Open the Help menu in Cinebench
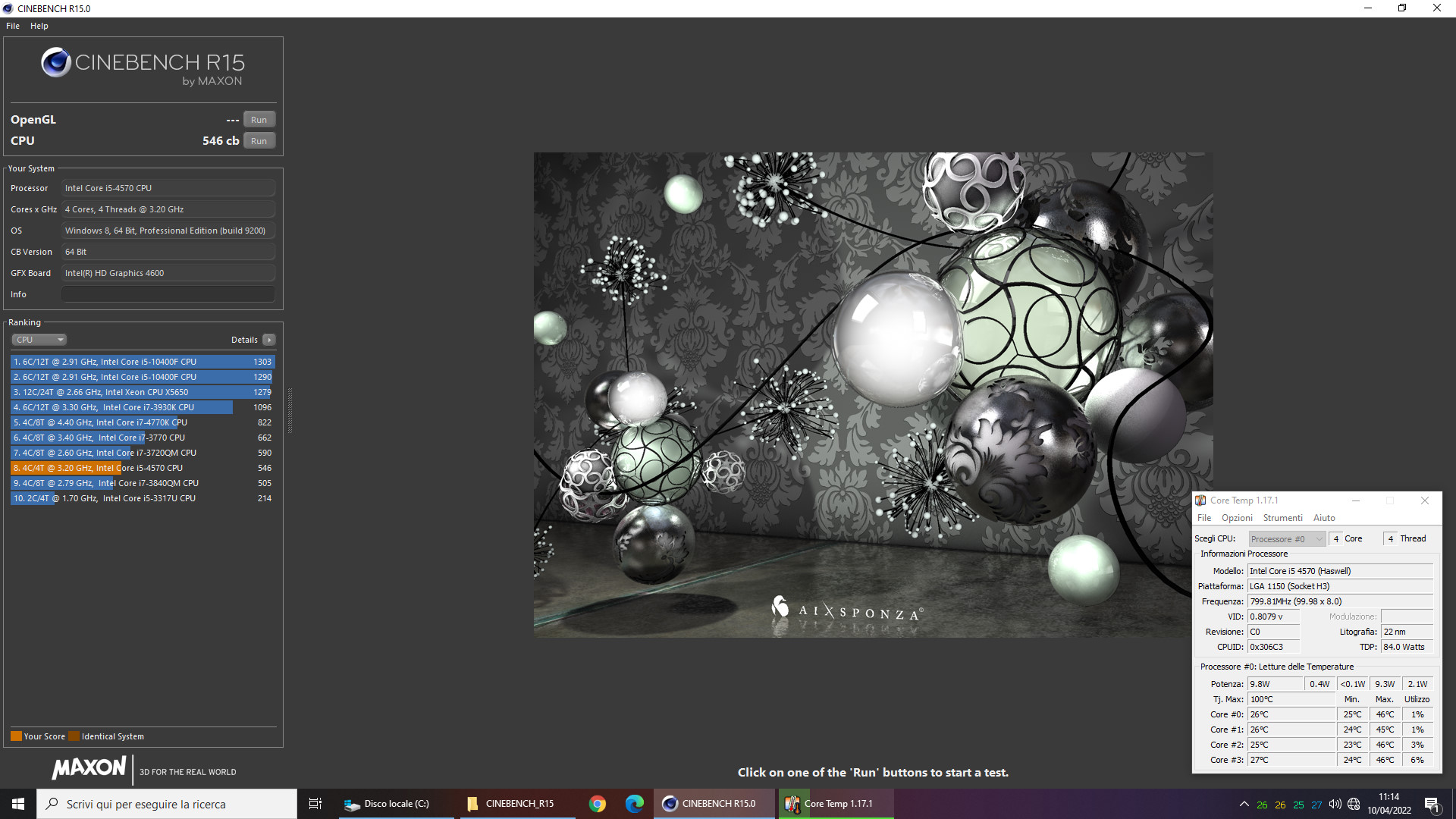 [39, 26]
